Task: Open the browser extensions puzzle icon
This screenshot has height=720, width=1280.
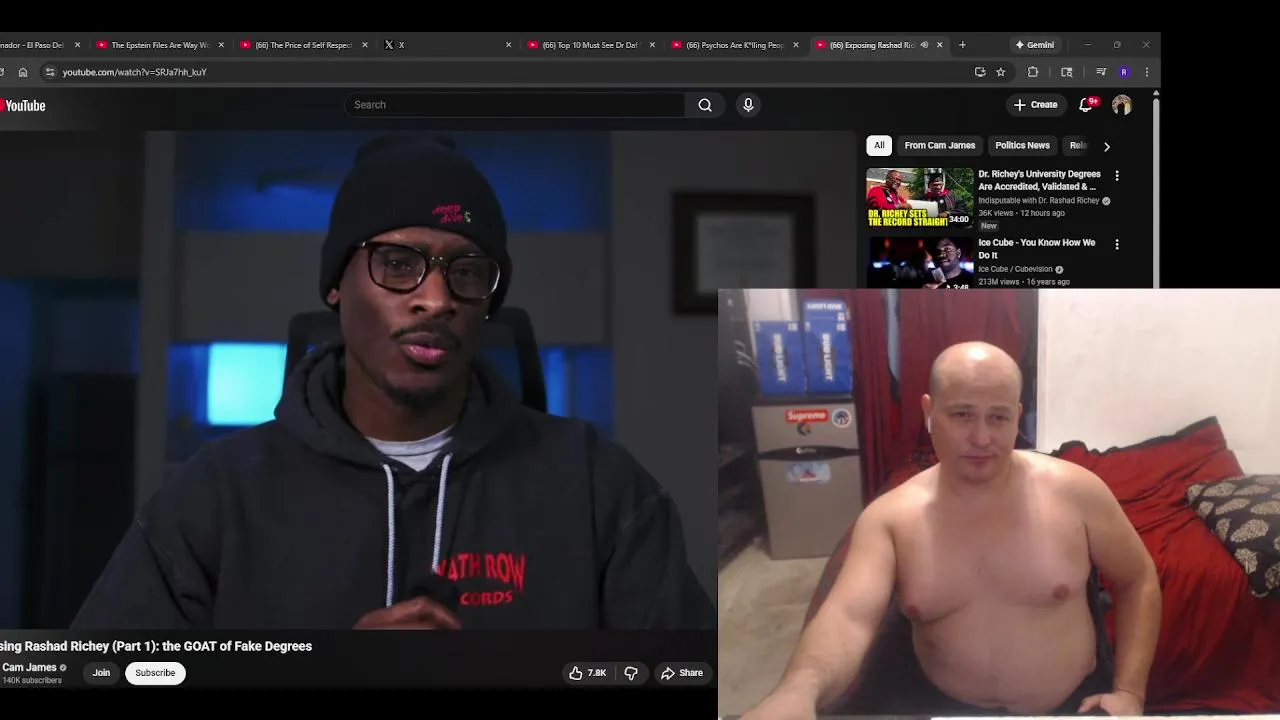Action: coord(1033,72)
